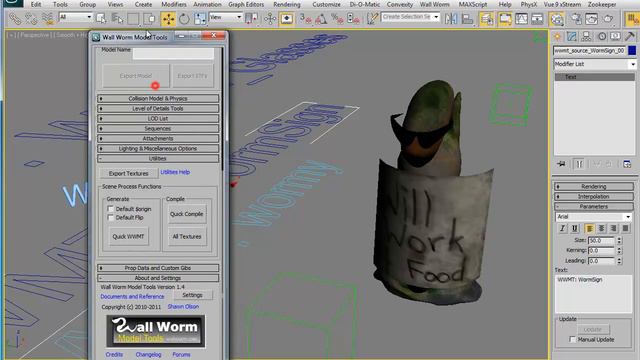Open the Layer Manager icon
The width and height of the screenshot is (640, 360).
click(x=486, y=19)
